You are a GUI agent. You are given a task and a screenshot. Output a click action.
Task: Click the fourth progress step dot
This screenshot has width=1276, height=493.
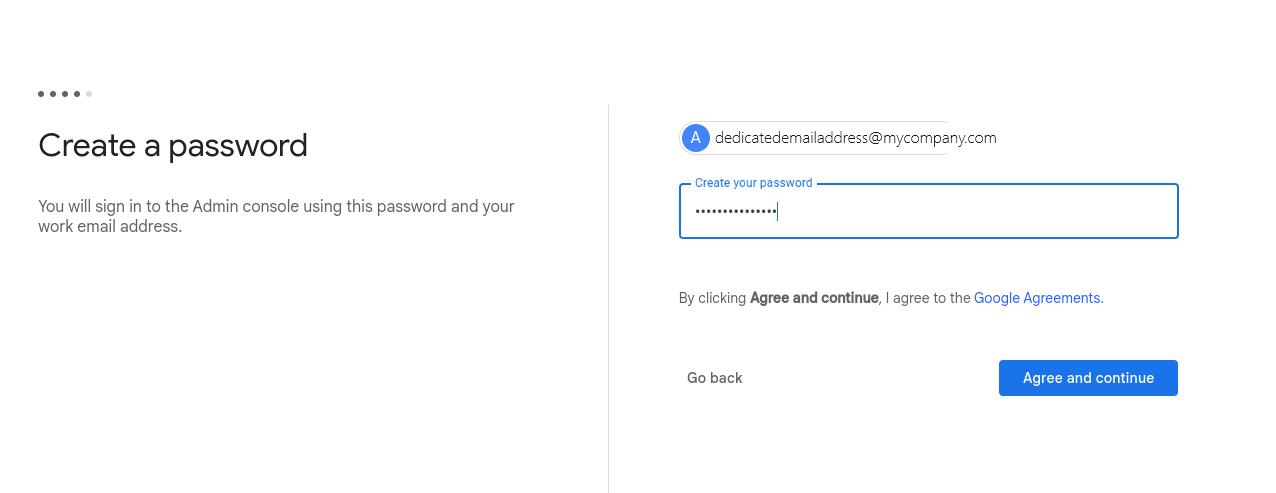(x=77, y=94)
